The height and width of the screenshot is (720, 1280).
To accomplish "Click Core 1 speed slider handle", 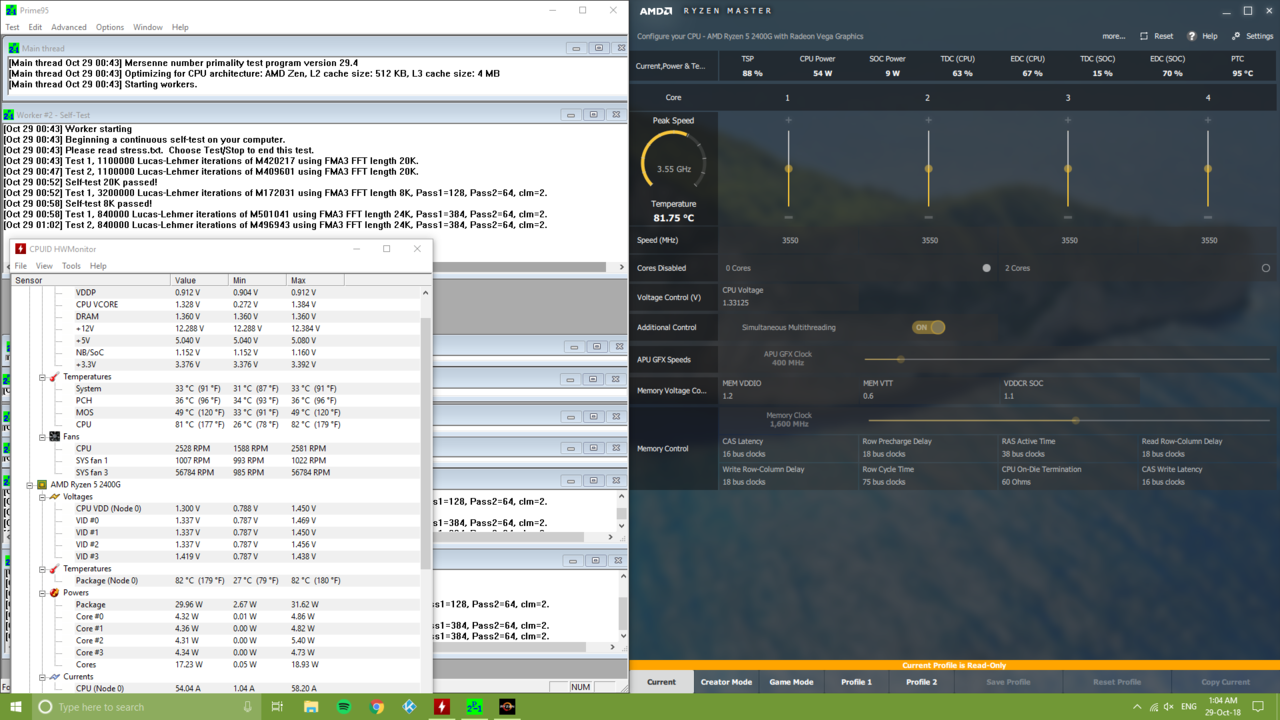I will 788,169.
